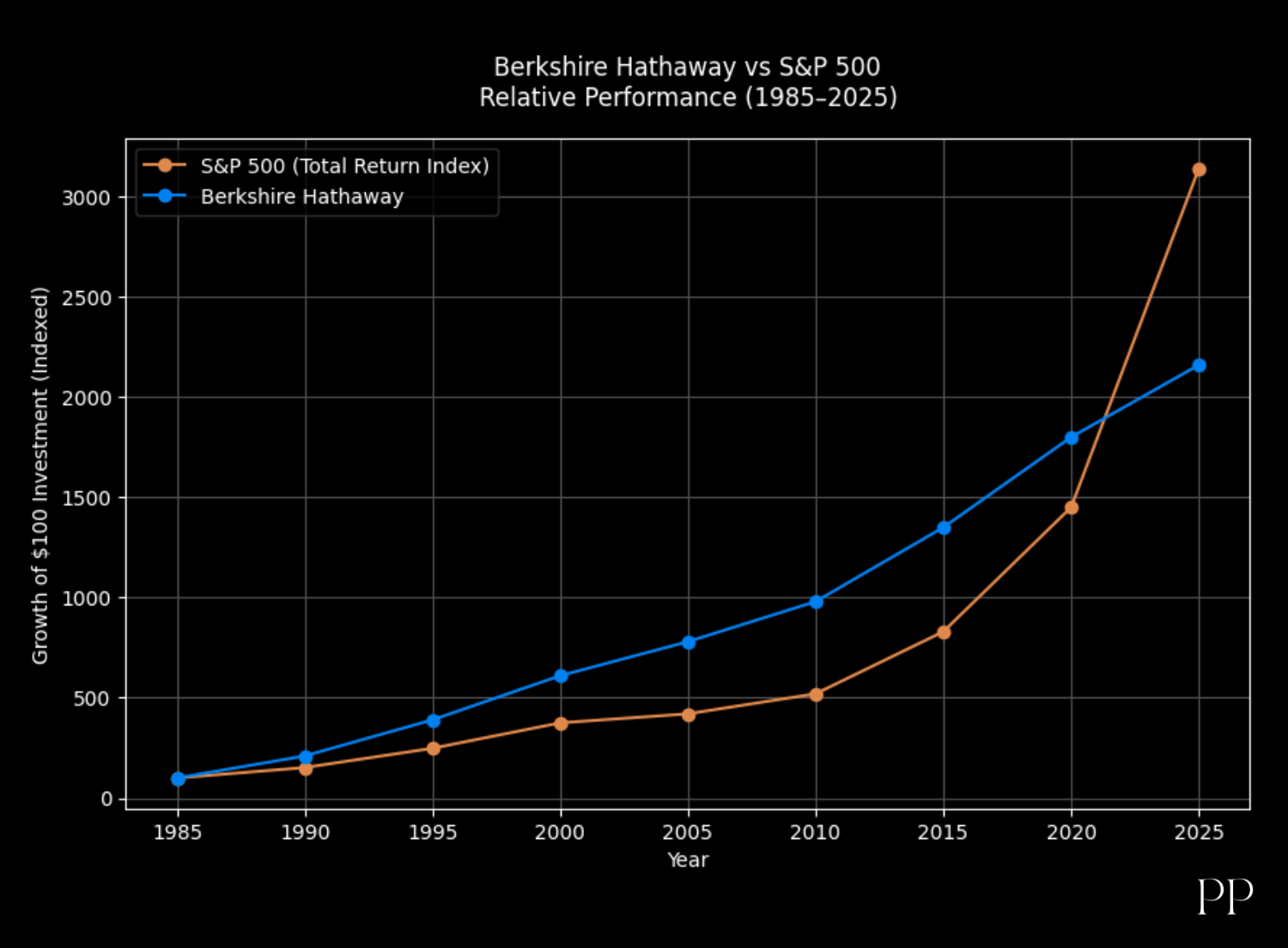1288x948 pixels.
Task: Click the "Year" x-axis label
Action: tap(688, 860)
